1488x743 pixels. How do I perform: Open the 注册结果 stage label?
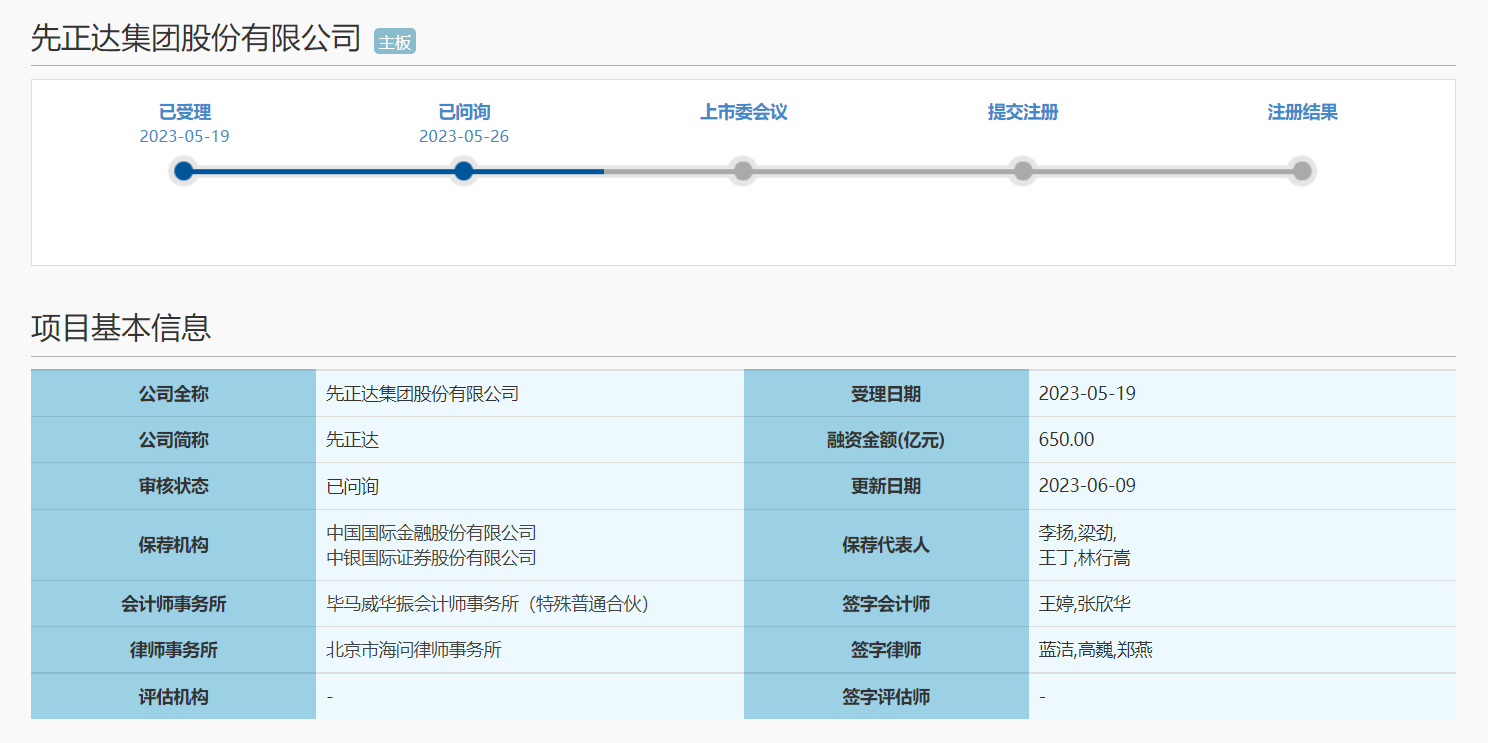point(1302,112)
